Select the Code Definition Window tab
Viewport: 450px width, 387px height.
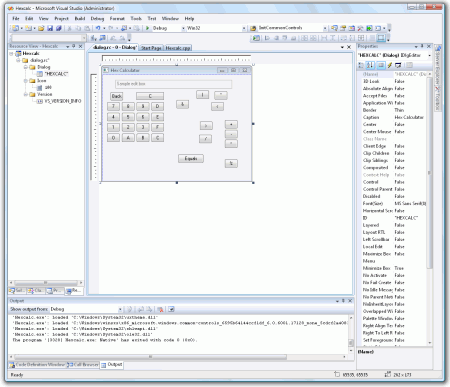point(37,365)
